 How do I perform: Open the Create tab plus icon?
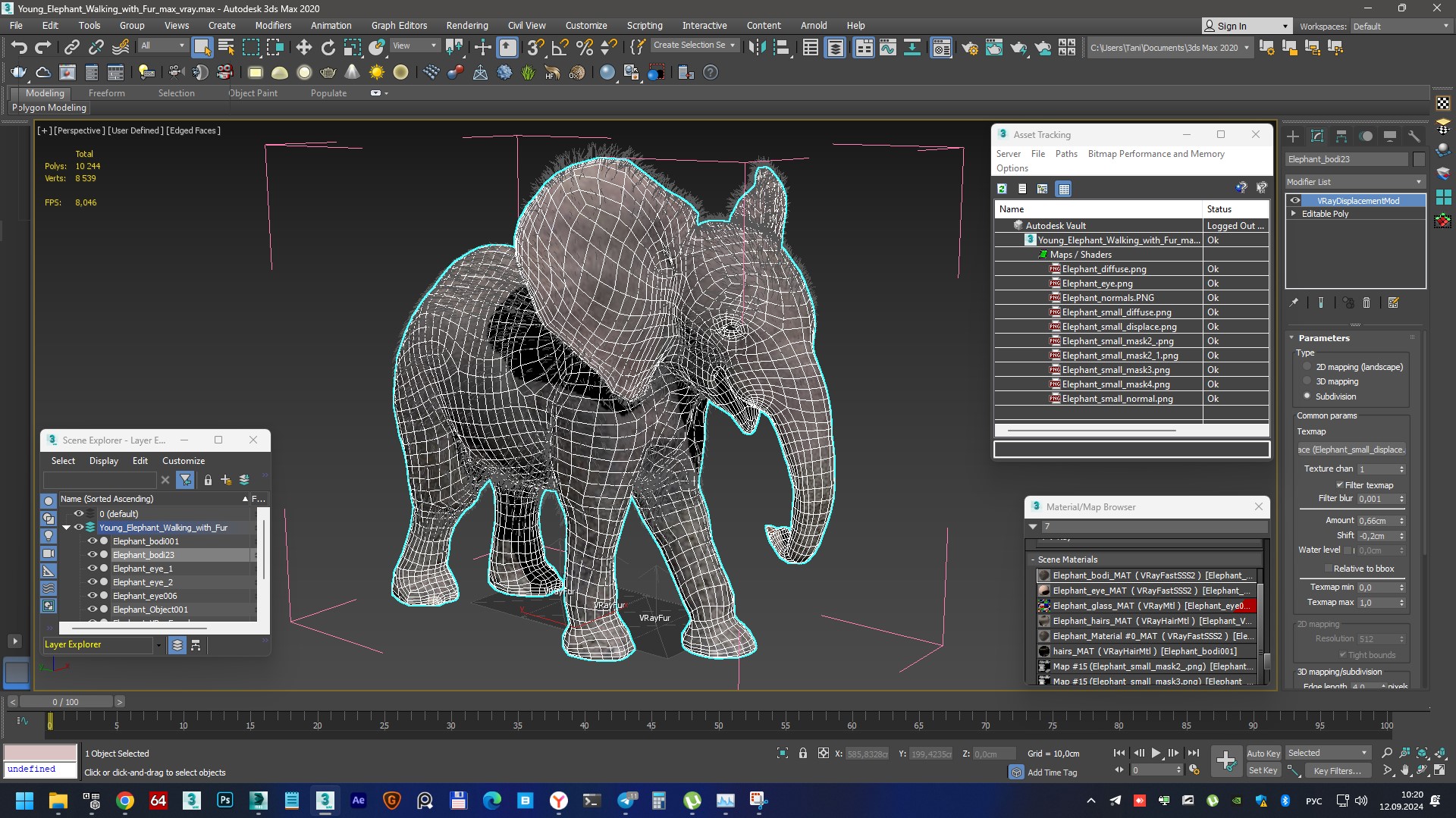pos(1293,136)
